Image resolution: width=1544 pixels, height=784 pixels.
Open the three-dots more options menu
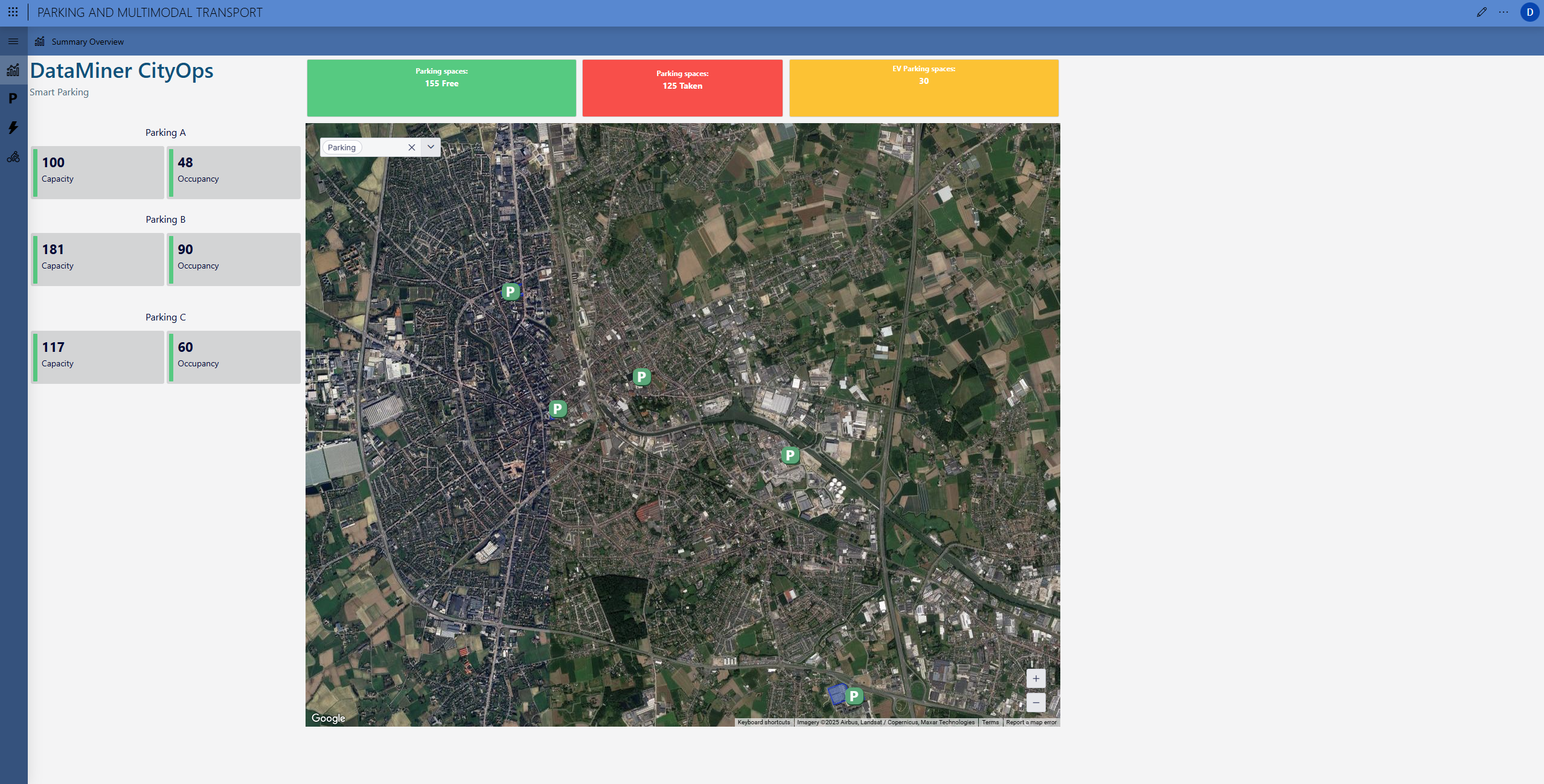click(1504, 12)
